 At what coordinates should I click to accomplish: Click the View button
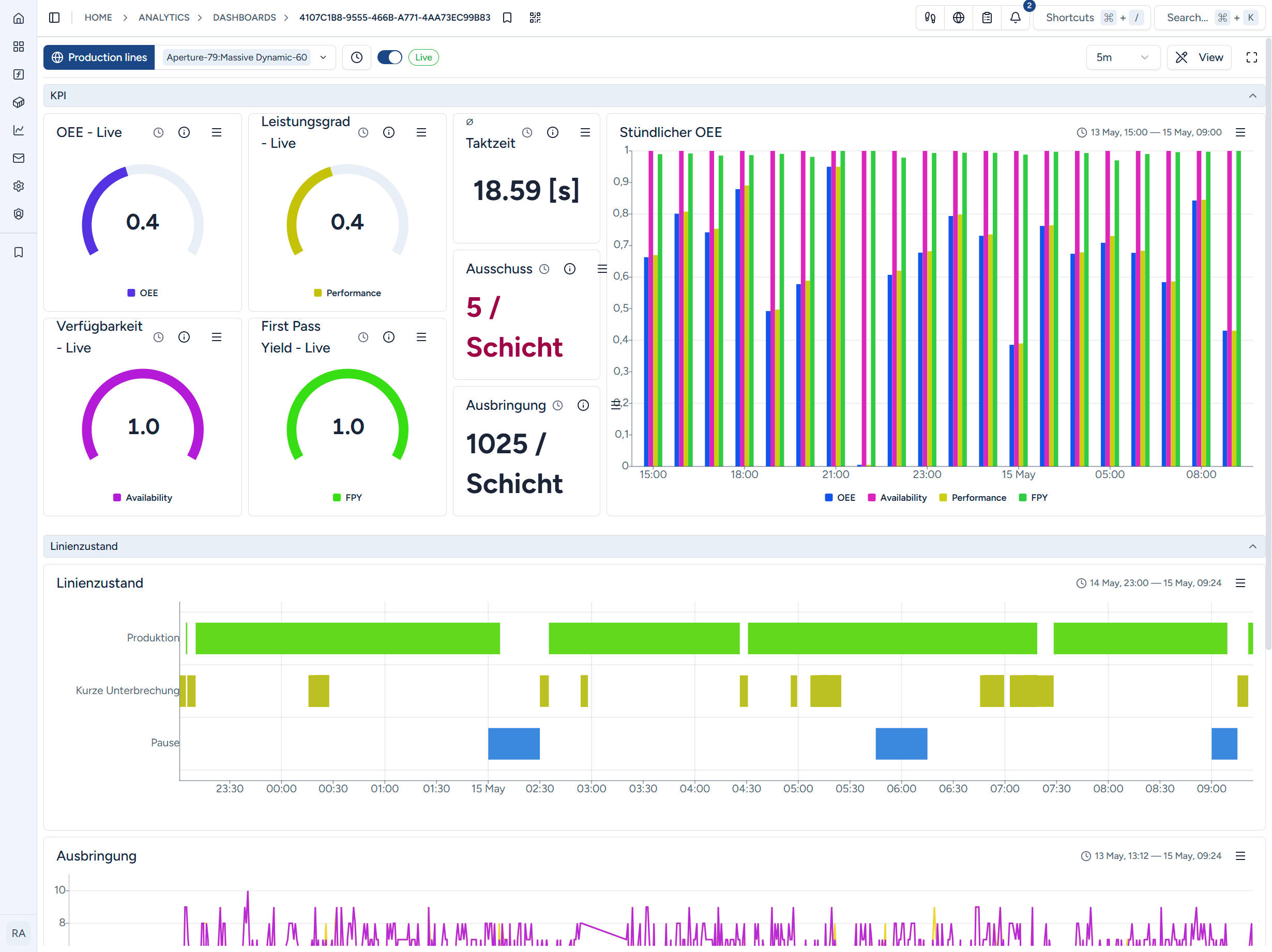(x=1199, y=57)
